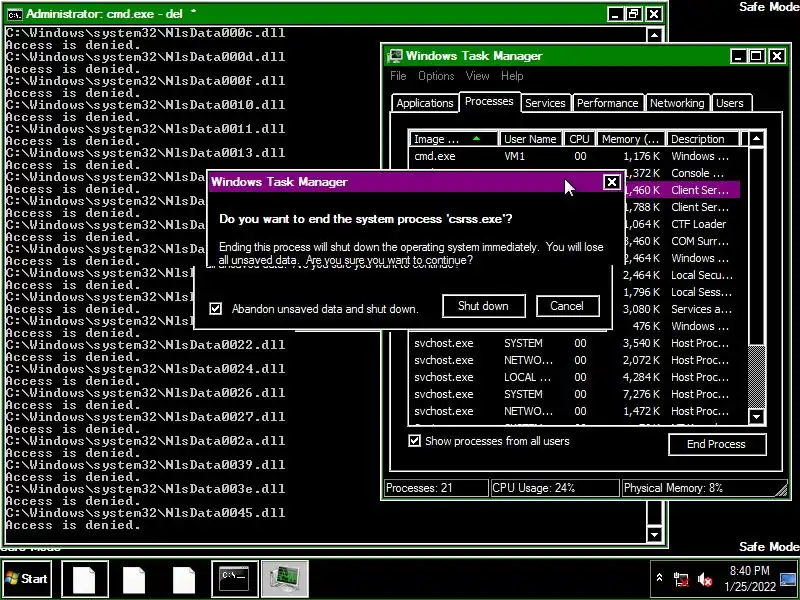The image size is (800, 600).
Task: Select the svchost.exe row using 1,472 K
Action: [574, 411]
